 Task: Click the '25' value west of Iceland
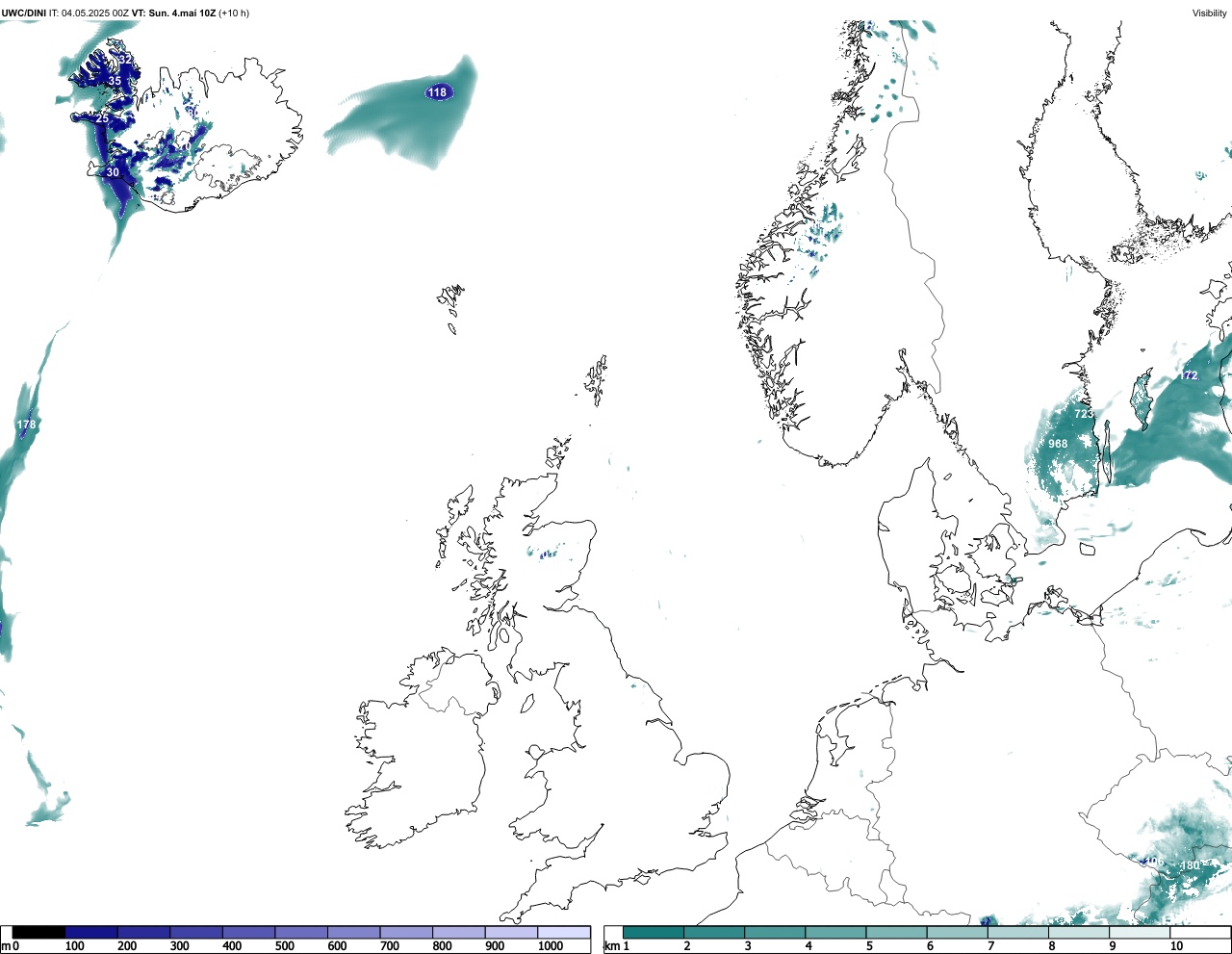click(102, 118)
